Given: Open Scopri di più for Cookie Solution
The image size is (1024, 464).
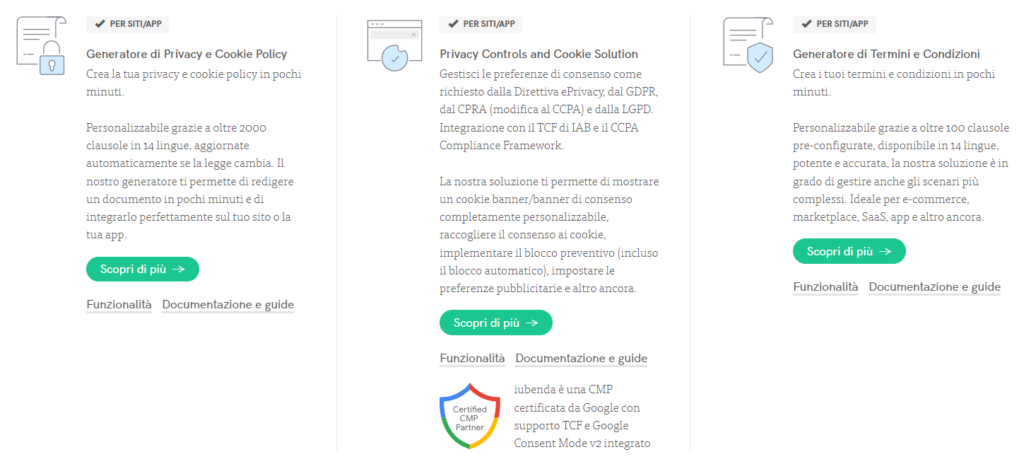Looking at the screenshot, I should [495, 323].
